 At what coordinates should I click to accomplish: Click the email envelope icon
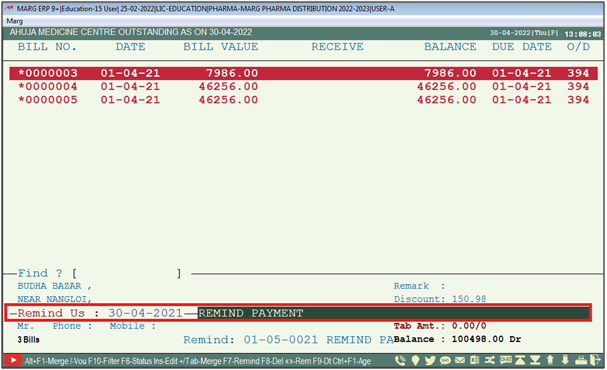click(x=460, y=360)
